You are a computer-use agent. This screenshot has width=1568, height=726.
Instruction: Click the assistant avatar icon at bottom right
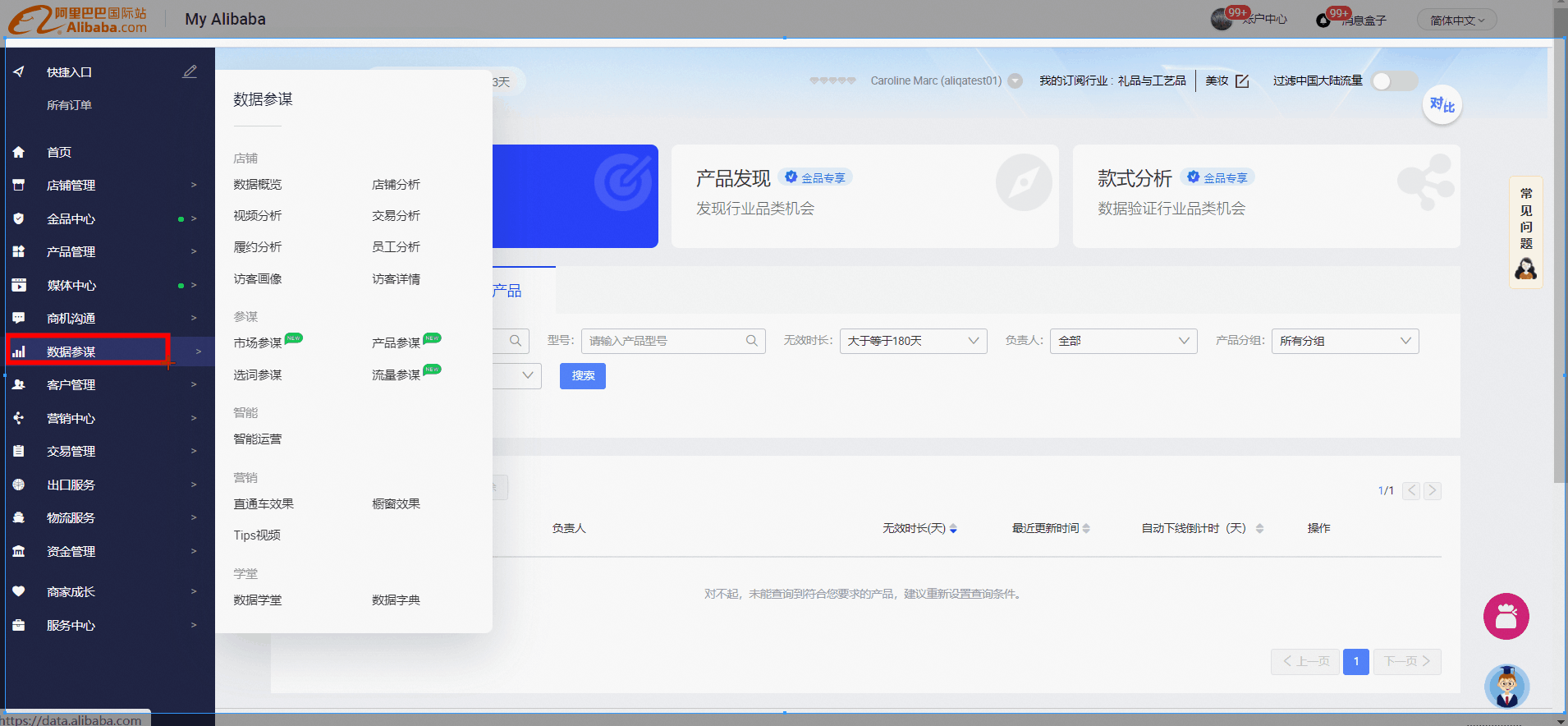pyautogui.click(x=1506, y=687)
